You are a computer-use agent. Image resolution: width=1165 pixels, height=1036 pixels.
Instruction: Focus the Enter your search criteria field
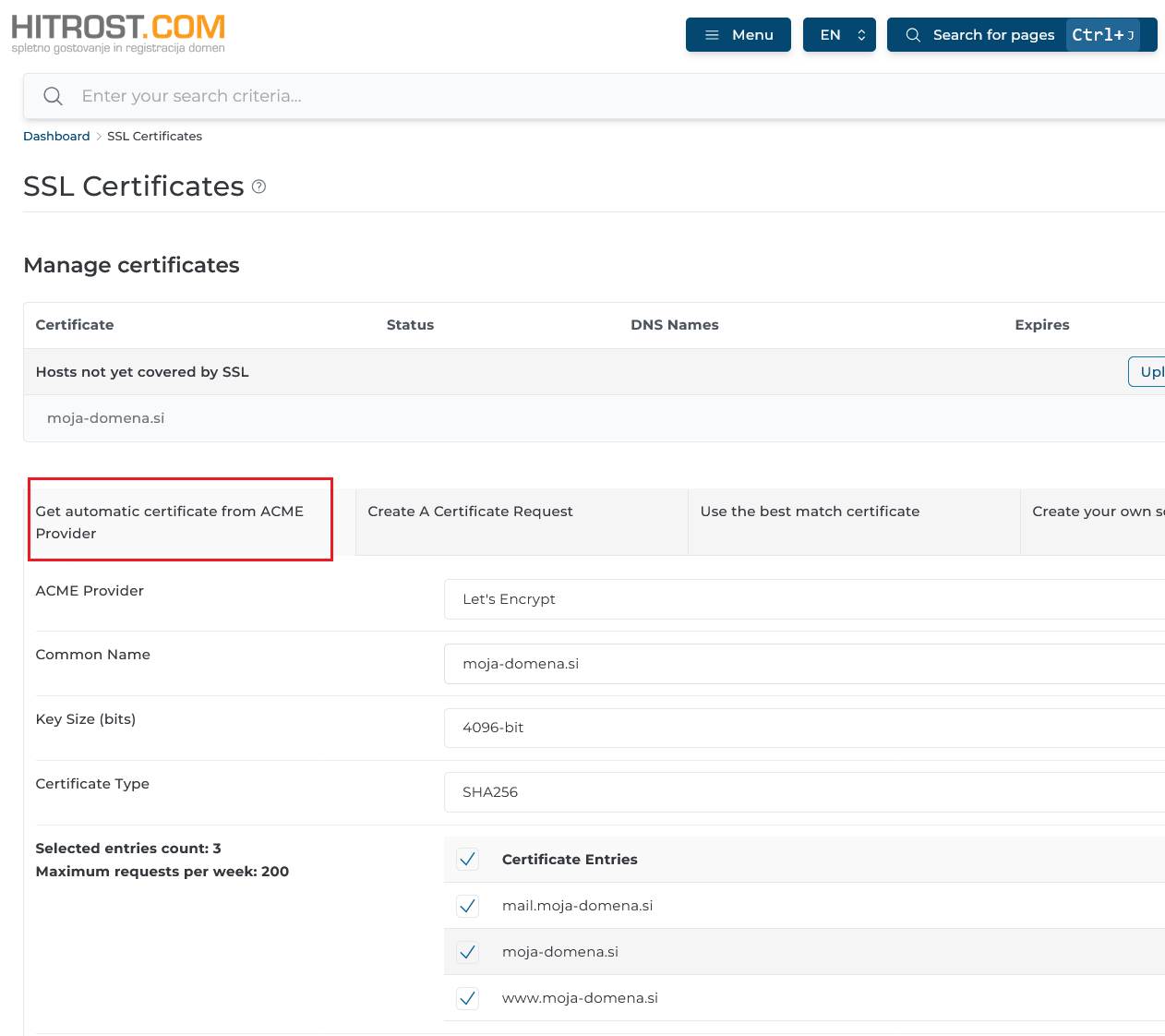click(595, 96)
